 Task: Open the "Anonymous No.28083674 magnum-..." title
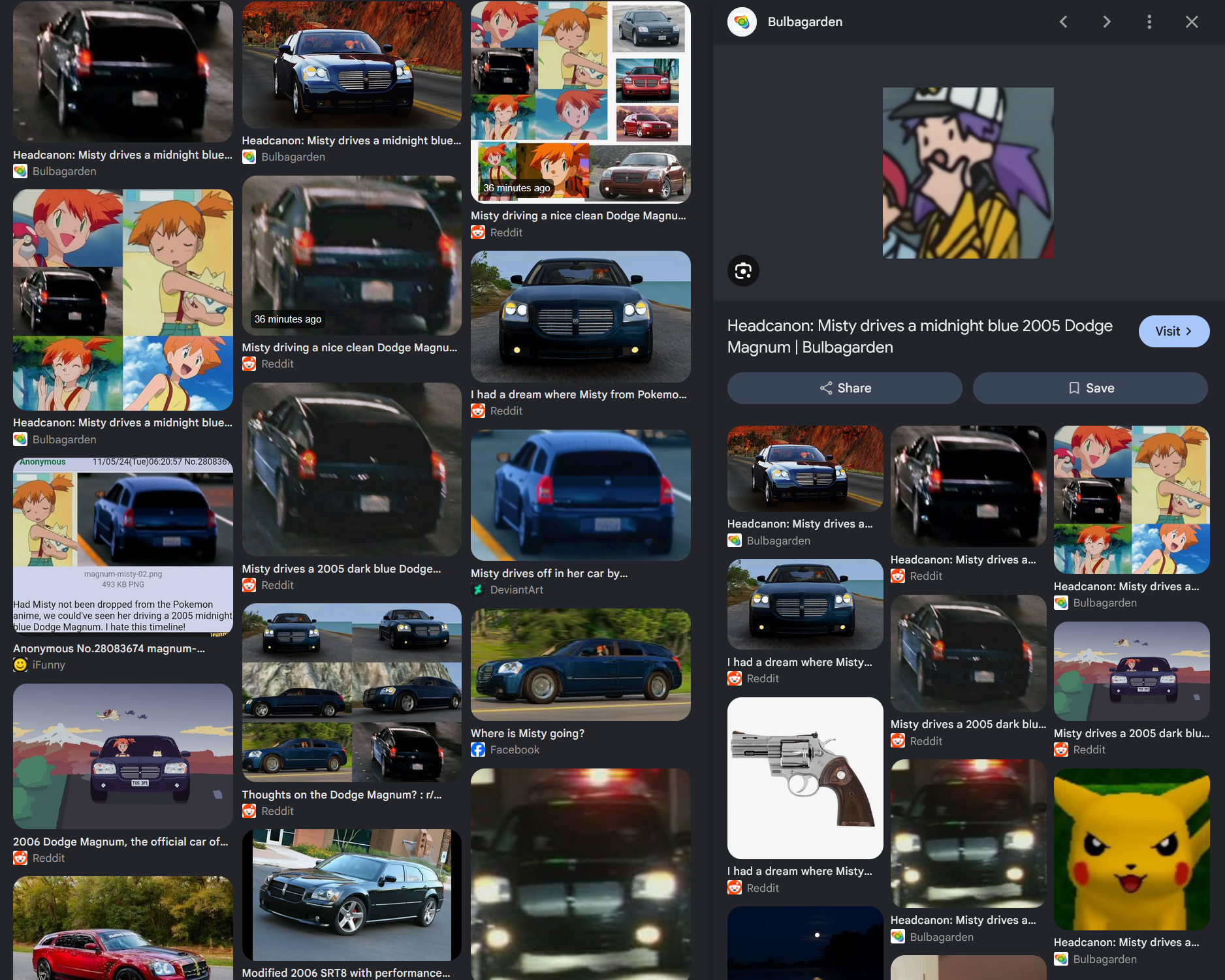pyautogui.click(x=109, y=648)
